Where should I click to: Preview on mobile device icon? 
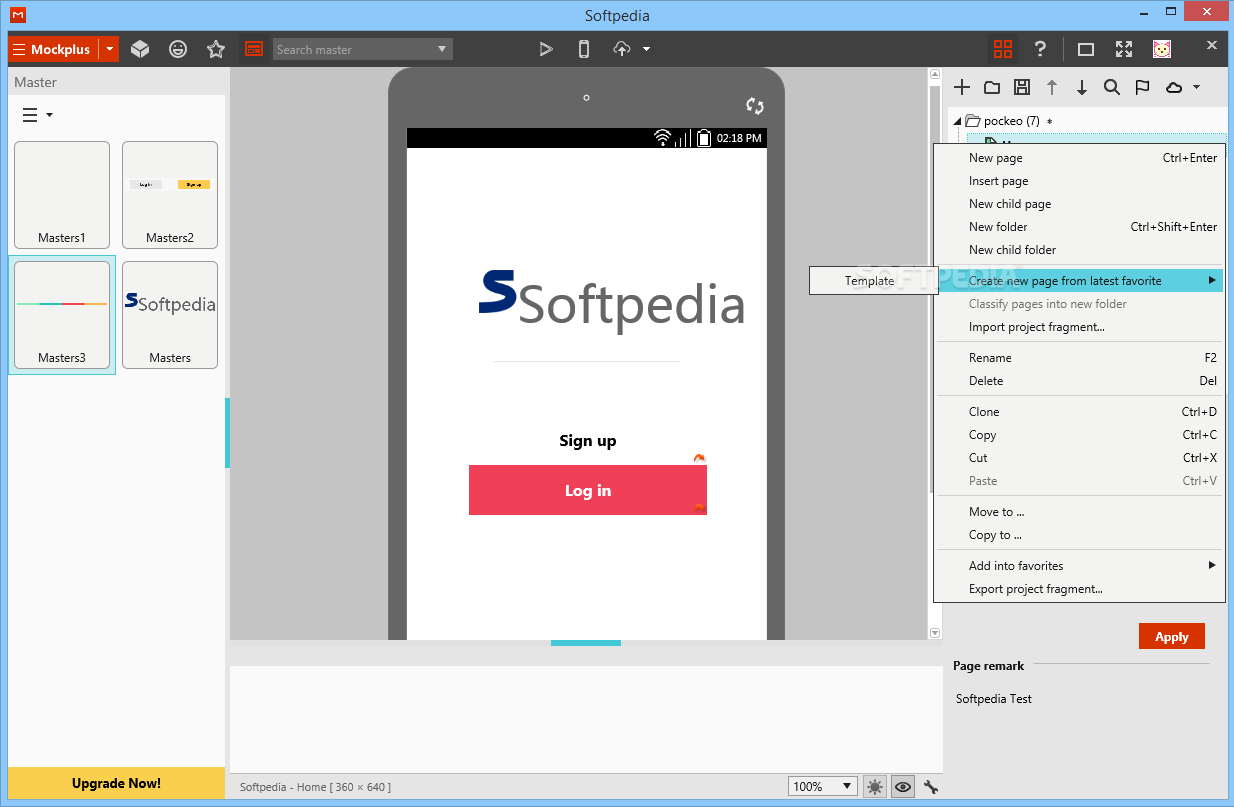tap(584, 49)
